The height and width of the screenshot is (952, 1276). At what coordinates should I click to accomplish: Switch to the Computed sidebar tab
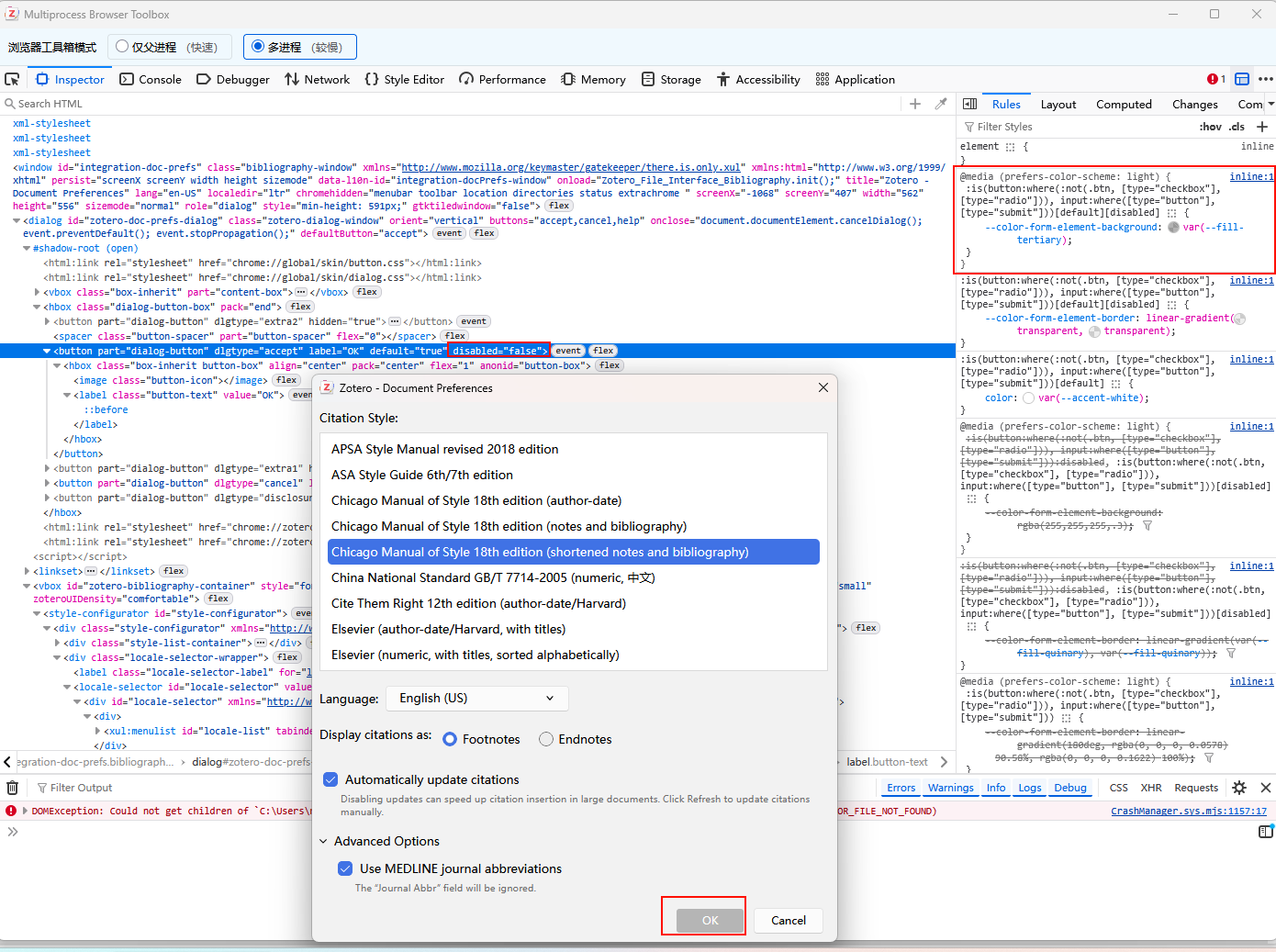coord(1124,105)
